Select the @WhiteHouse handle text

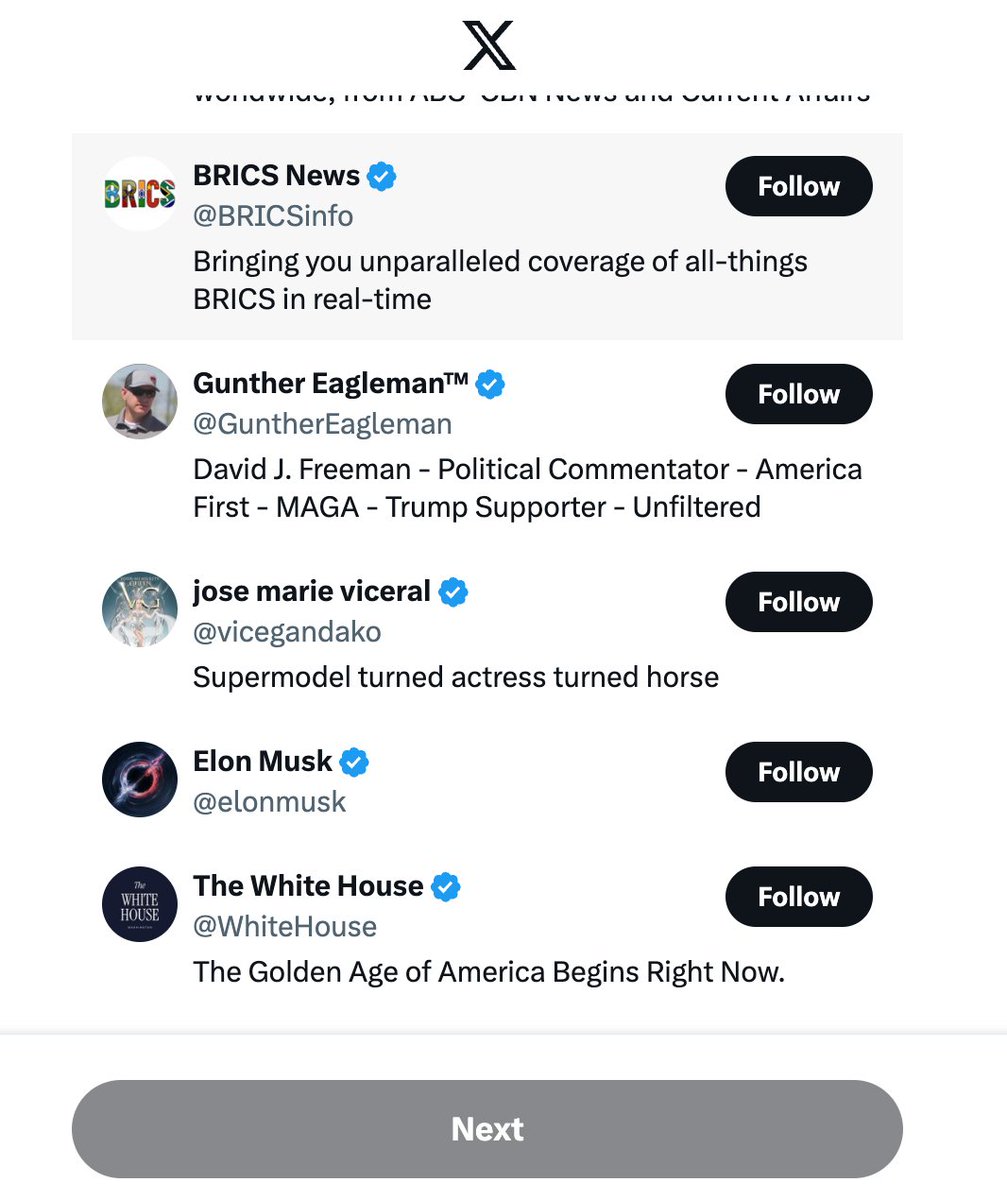(285, 926)
